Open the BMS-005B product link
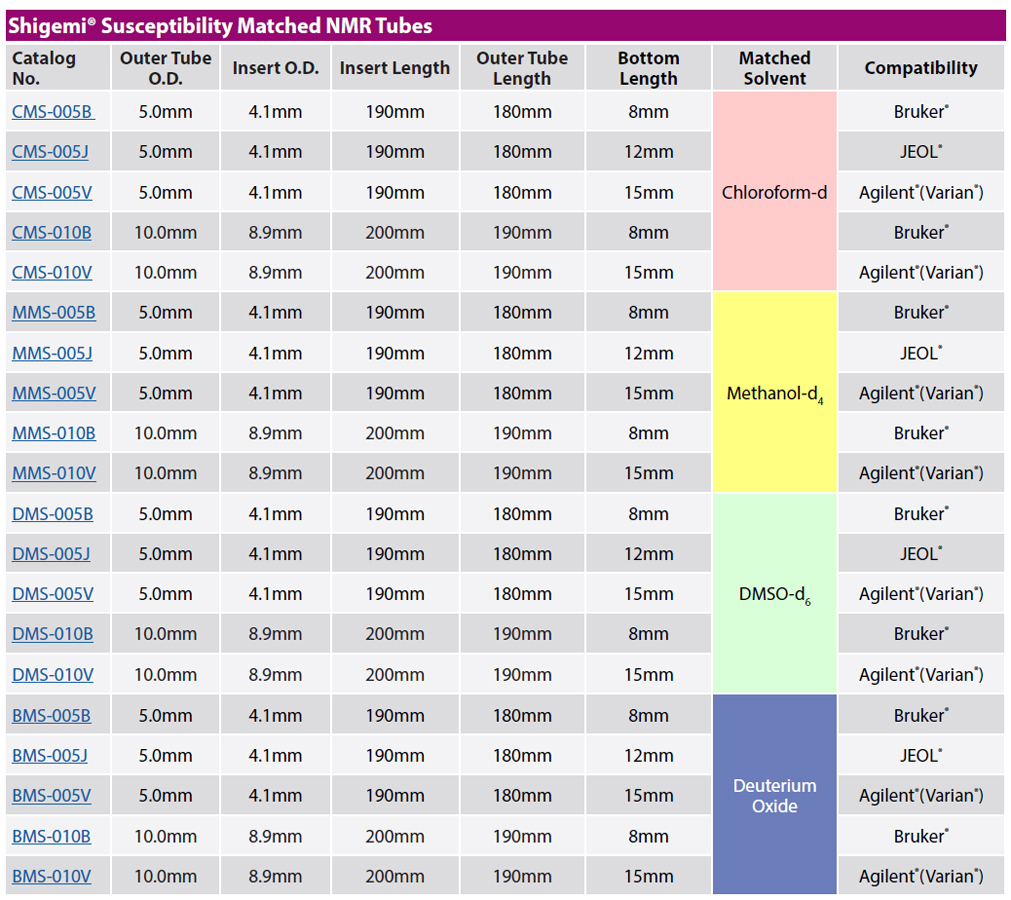This screenshot has width=1011, height=900. (x=51, y=716)
